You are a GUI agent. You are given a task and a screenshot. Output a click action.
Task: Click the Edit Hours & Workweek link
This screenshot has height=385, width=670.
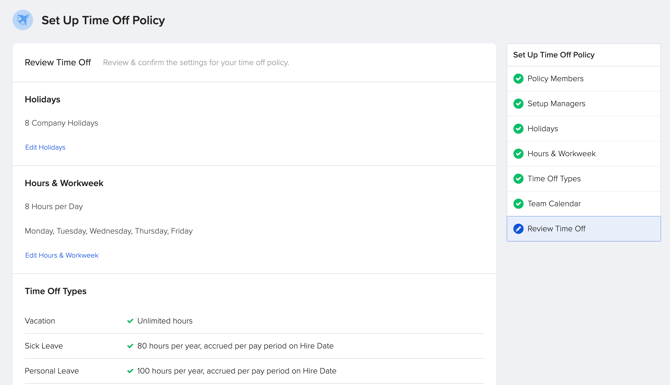(x=62, y=256)
